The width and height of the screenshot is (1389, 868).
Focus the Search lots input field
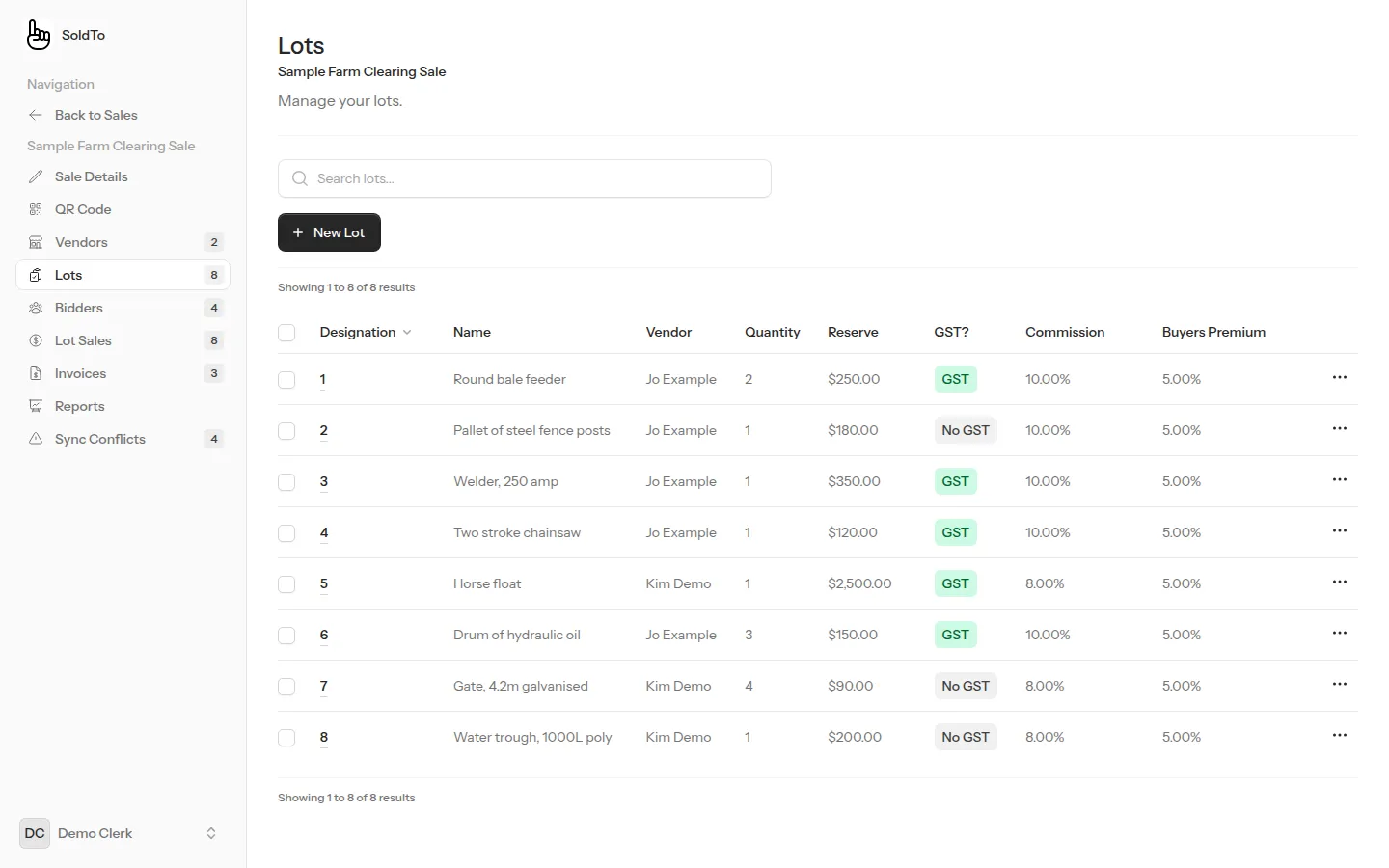point(525,178)
